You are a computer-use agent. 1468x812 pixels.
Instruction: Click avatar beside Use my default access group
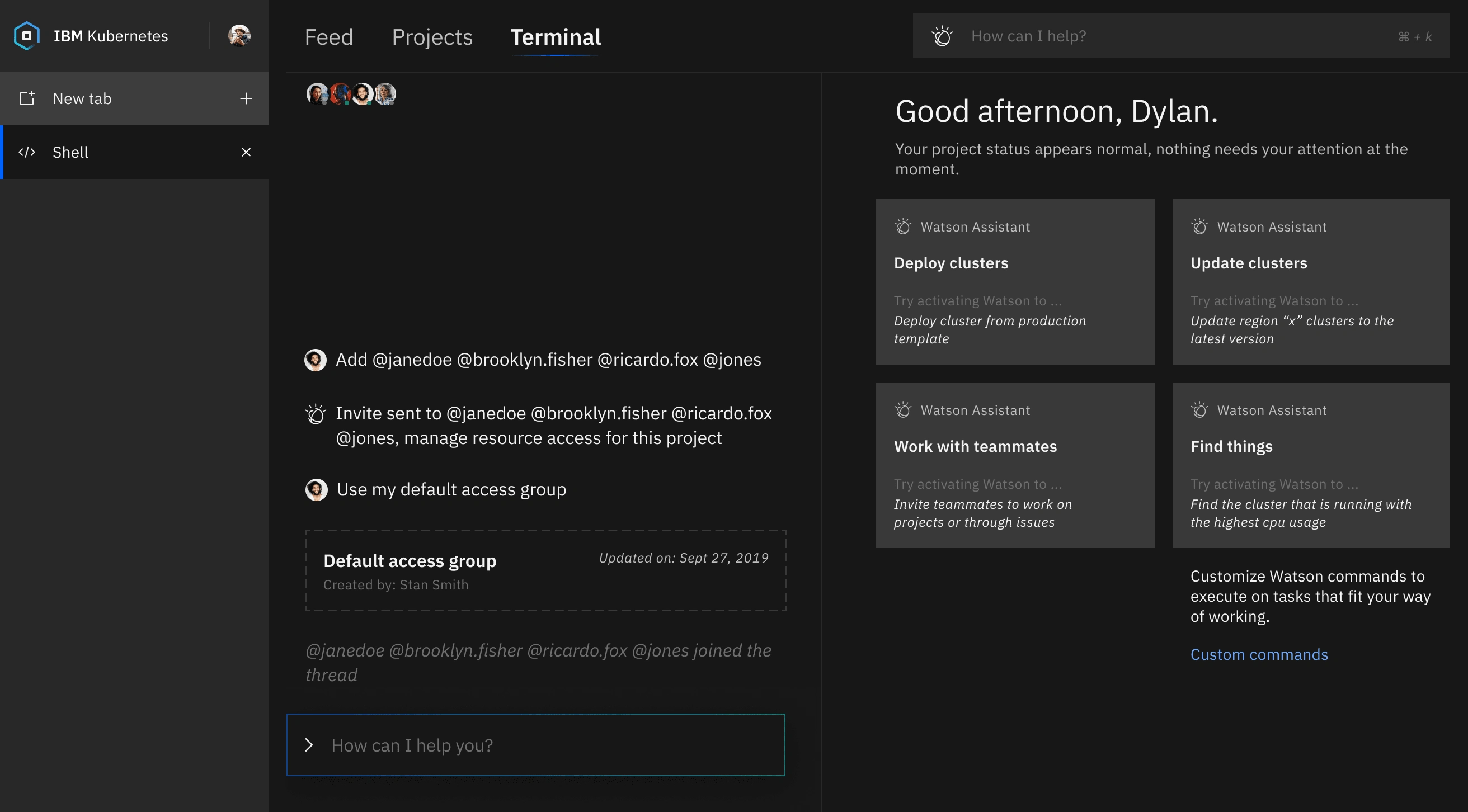click(316, 489)
